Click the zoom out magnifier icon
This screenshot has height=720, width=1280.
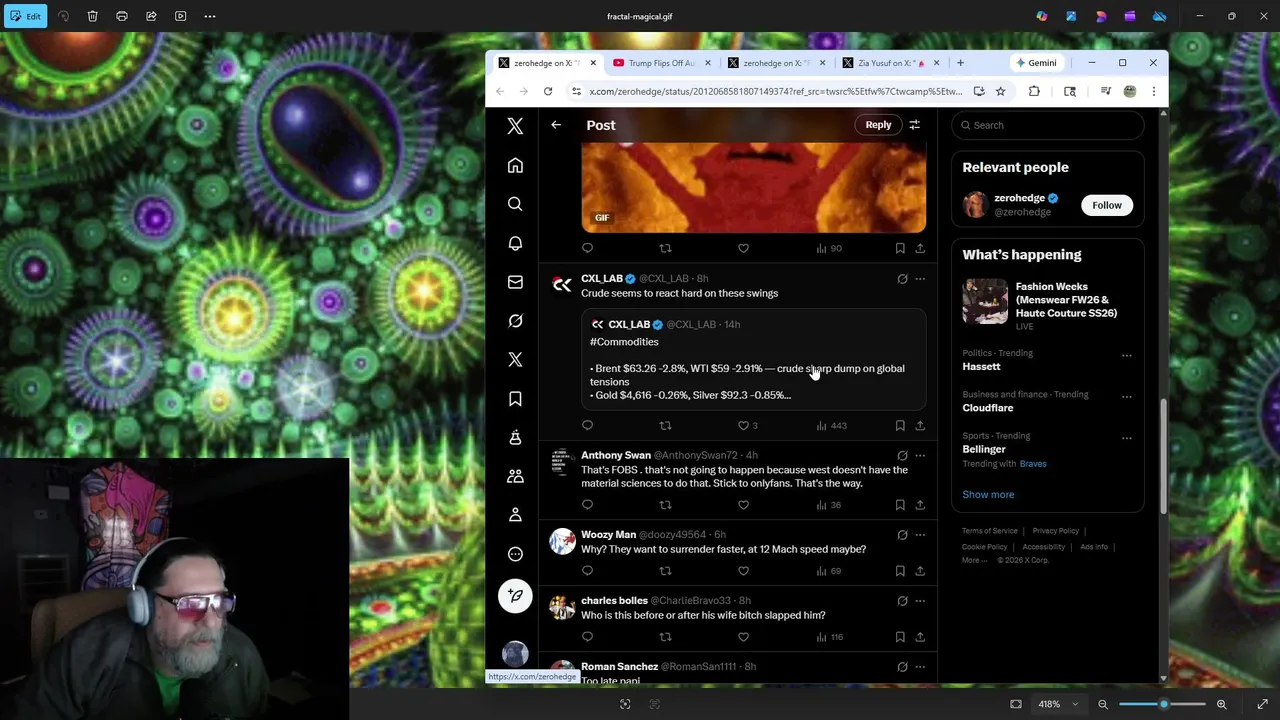click(x=1103, y=704)
